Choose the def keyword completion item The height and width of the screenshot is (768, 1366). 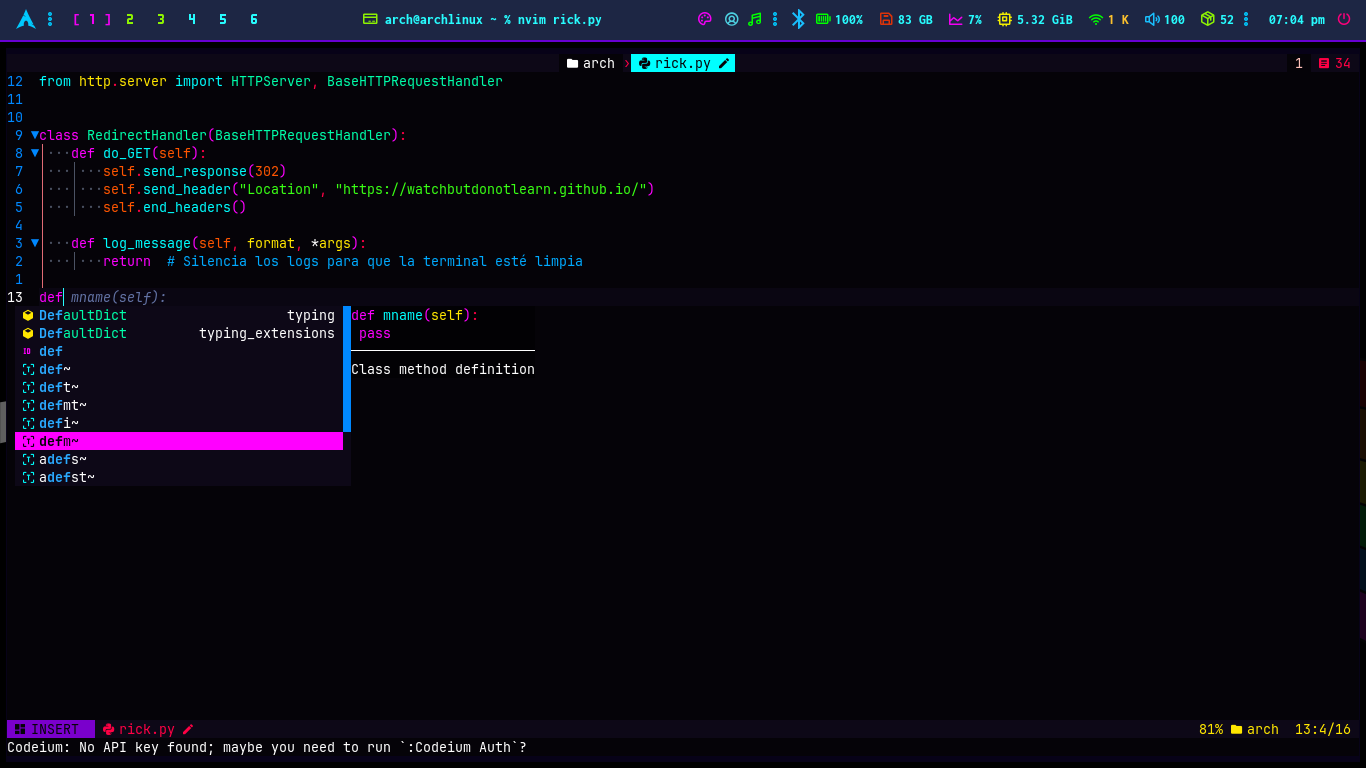coord(179,351)
